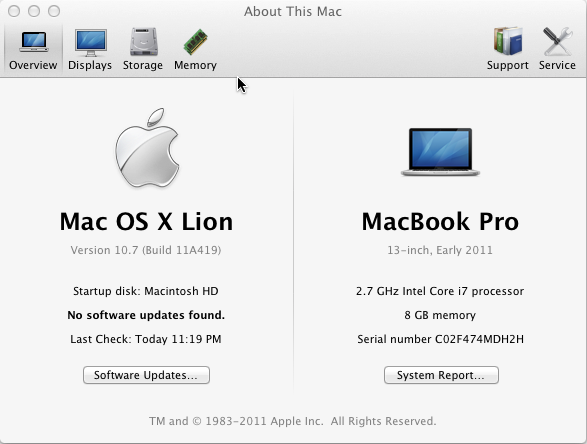Click the 8 GB memory text
The height and width of the screenshot is (444, 587).
(x=440, y=315)
